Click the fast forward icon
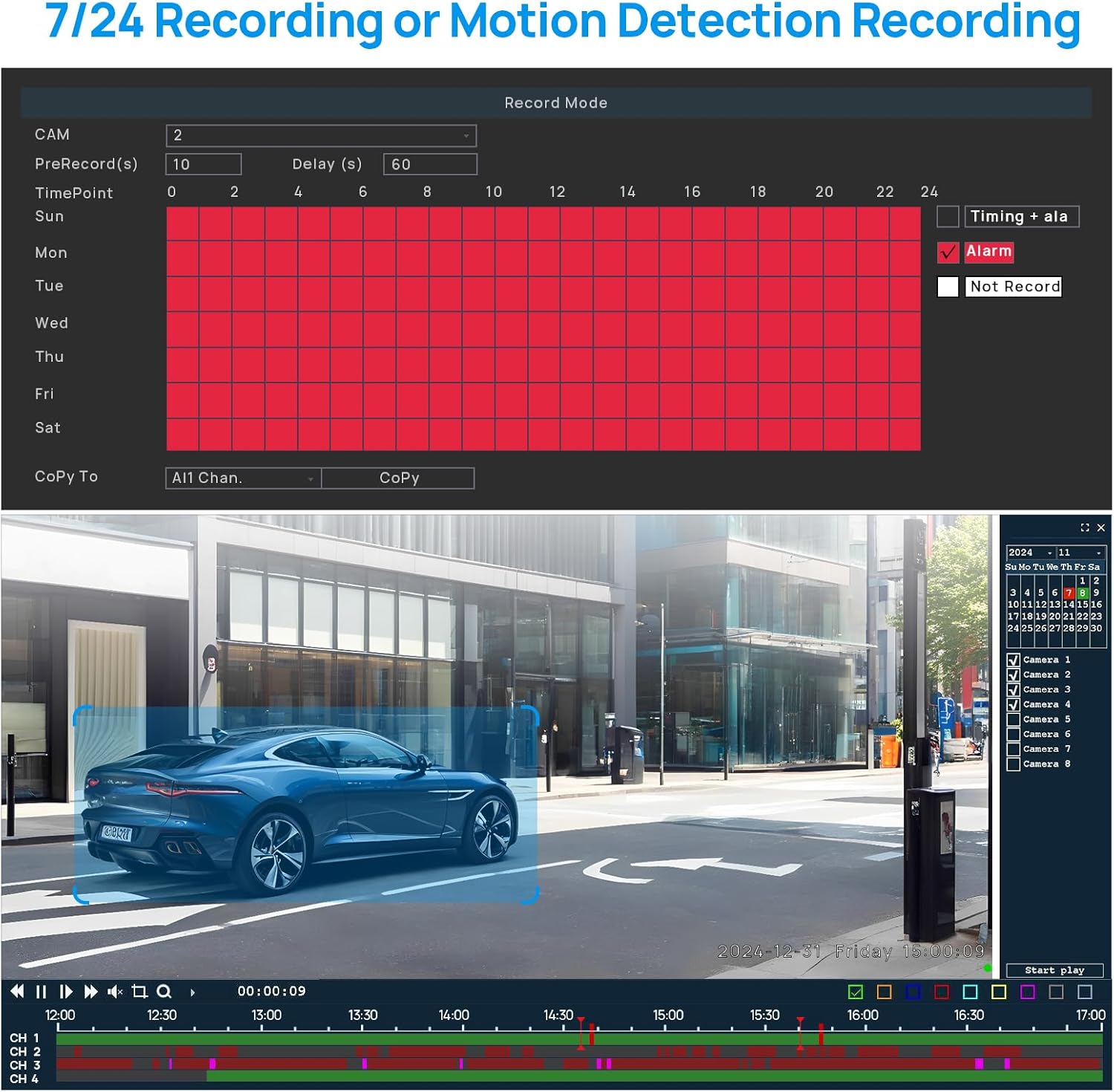The width and height of the screenshot is (1114, 1092). (91, 991)
